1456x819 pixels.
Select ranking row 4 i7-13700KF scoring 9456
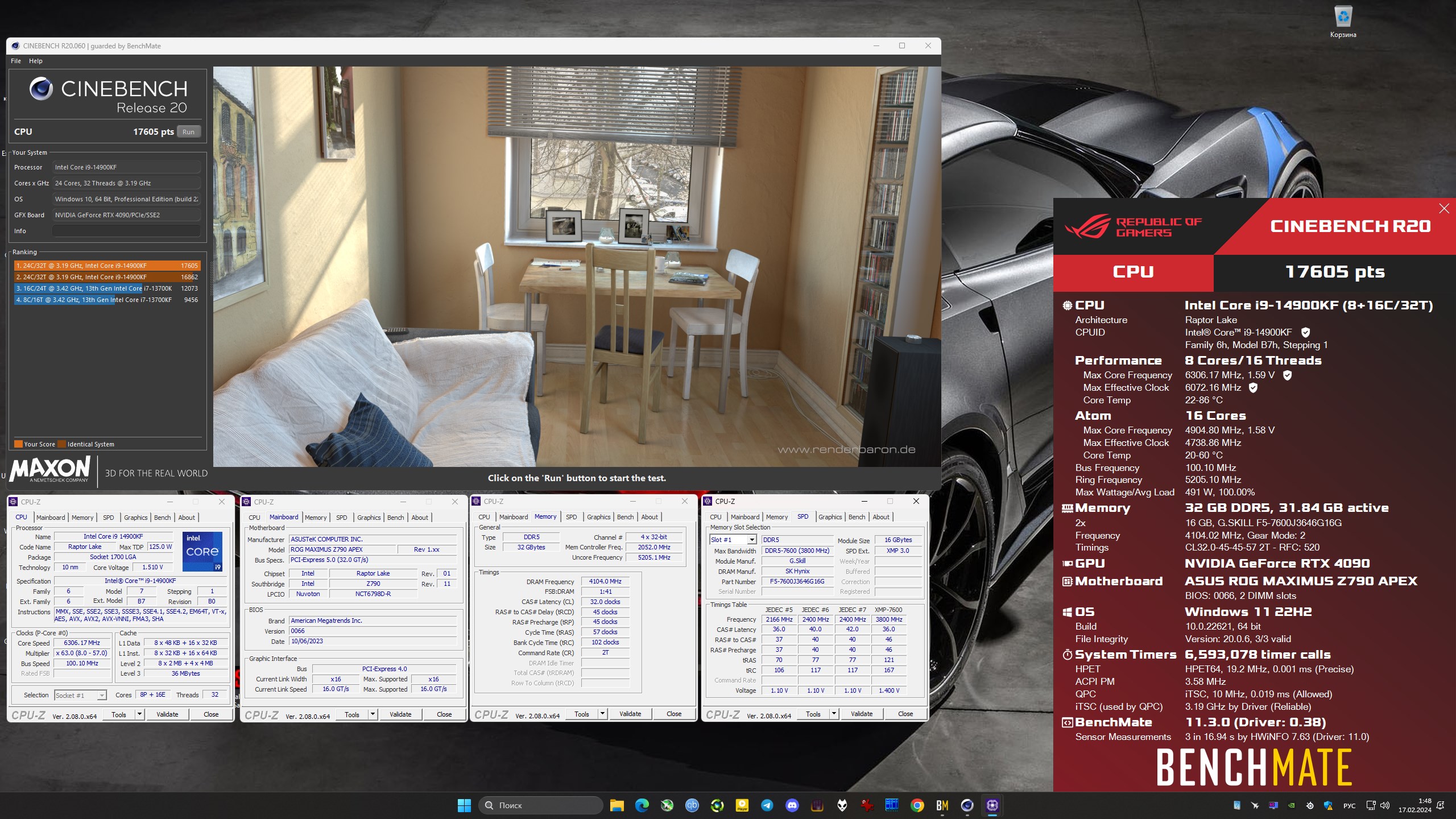click(x=107, y=300)
